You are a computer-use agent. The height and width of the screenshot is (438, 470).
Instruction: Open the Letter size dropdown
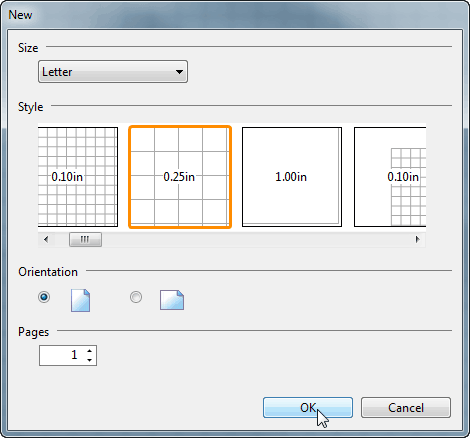coord(113,72)
